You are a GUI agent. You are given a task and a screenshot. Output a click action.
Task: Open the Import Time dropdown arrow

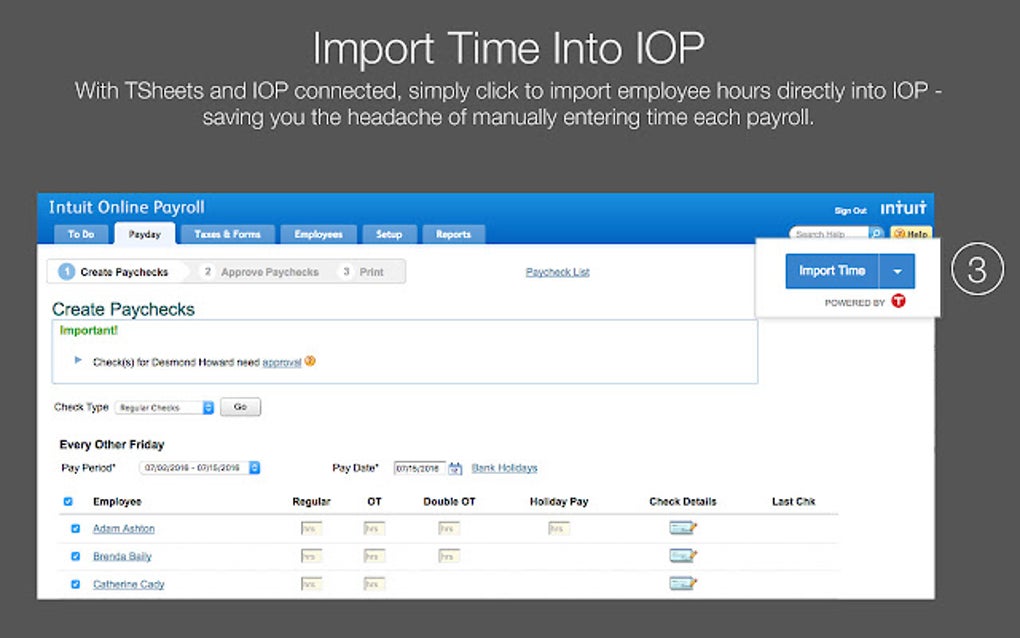coord(897,270)
